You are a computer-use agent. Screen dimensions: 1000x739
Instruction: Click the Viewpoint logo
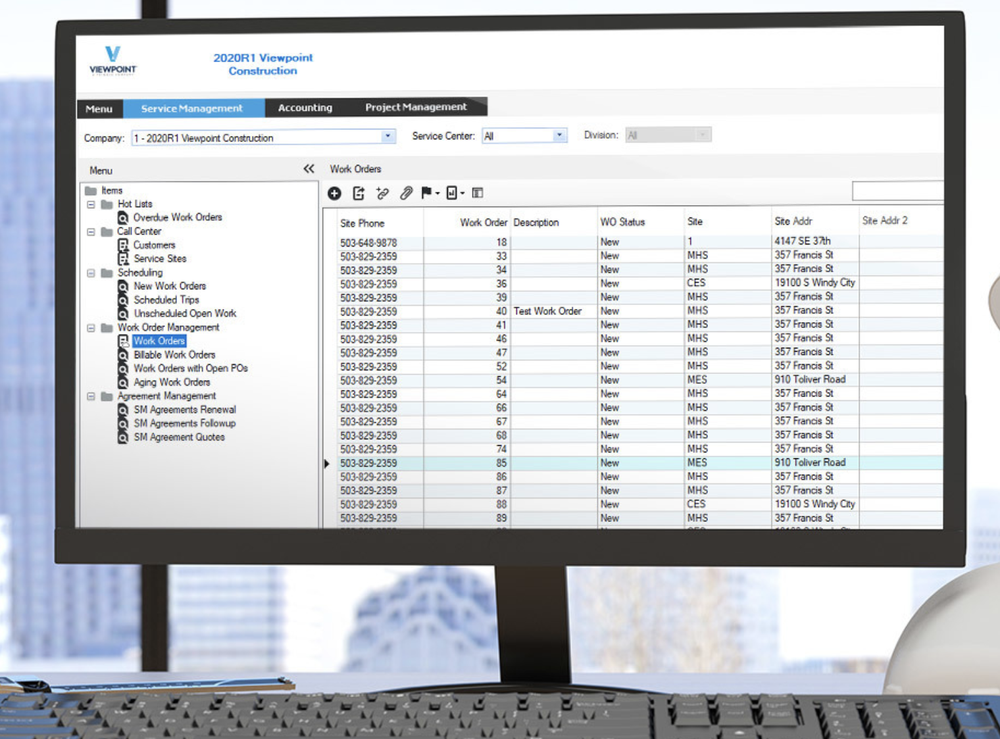113,61
